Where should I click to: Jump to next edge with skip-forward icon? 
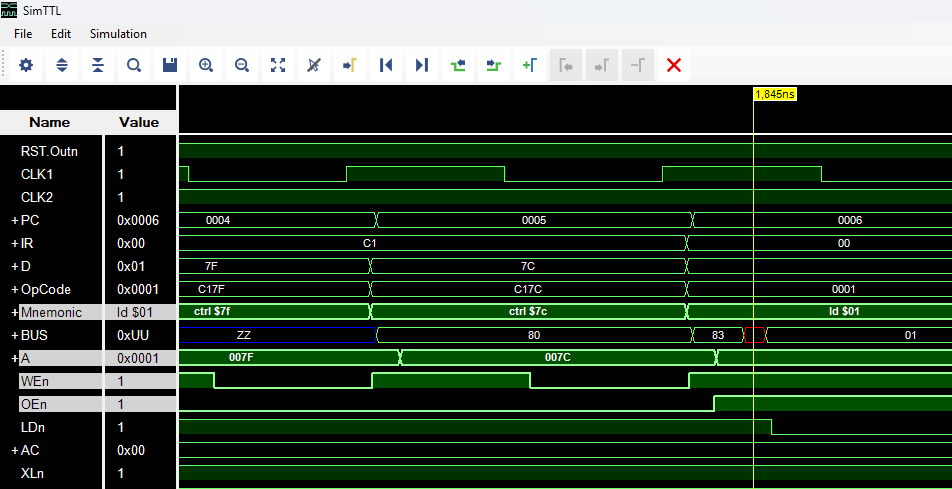coord(422,65)
